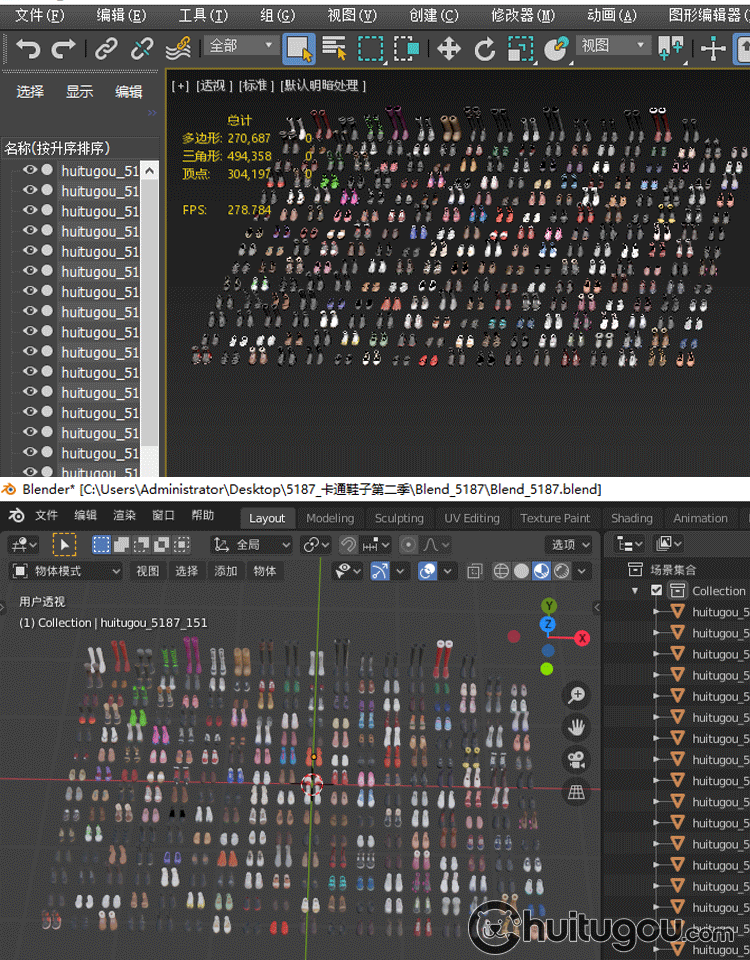Viewport: 750px width, 960px height.
Task: Open Blender's 渲染 menu
Action: pyautogui.click(x=124, y=516)
